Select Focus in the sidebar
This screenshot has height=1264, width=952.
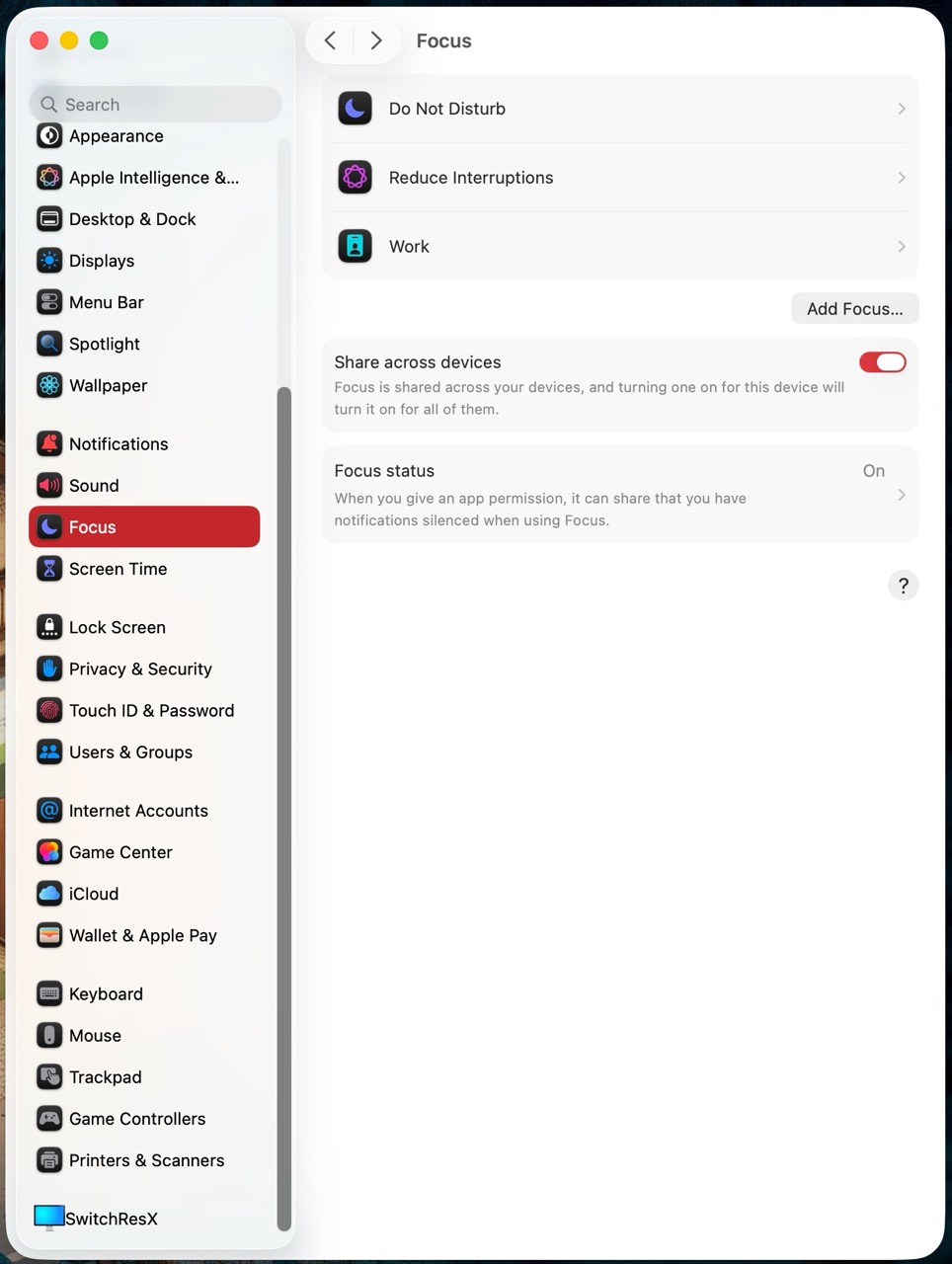(144, 527)
